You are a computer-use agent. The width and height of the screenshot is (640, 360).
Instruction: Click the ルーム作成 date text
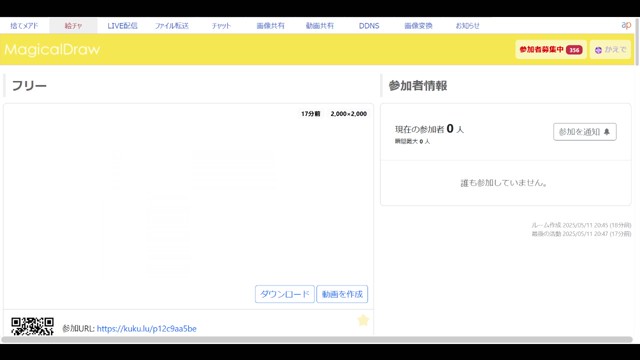pyautogui.click(x=581, y=225)
